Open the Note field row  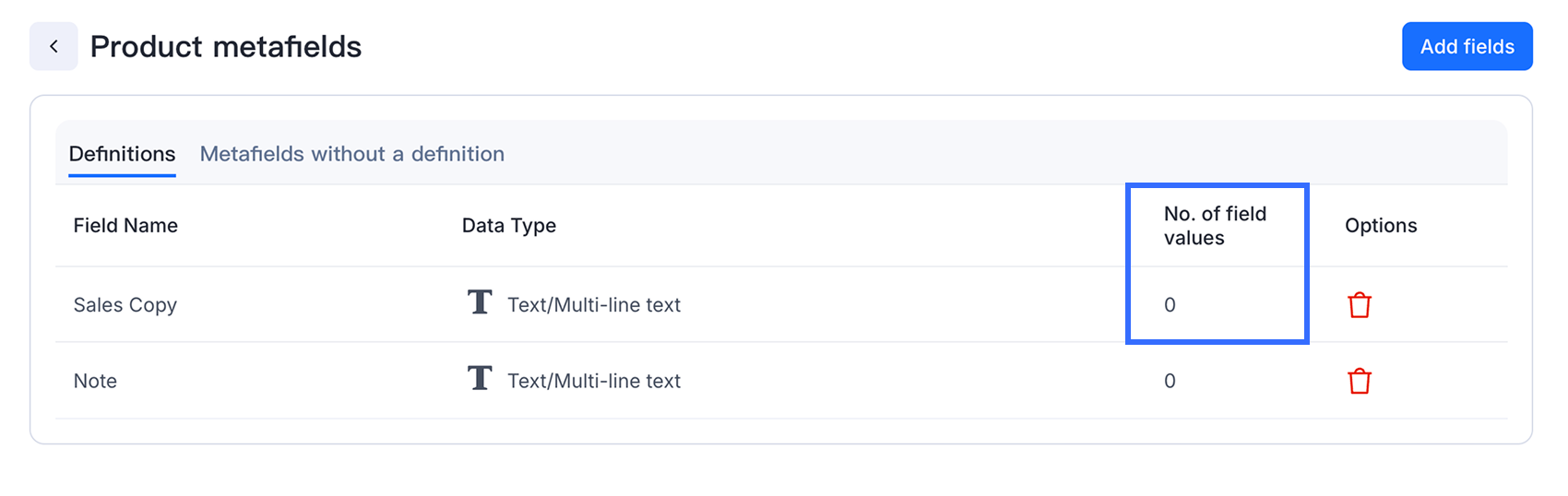coord(781,381)
